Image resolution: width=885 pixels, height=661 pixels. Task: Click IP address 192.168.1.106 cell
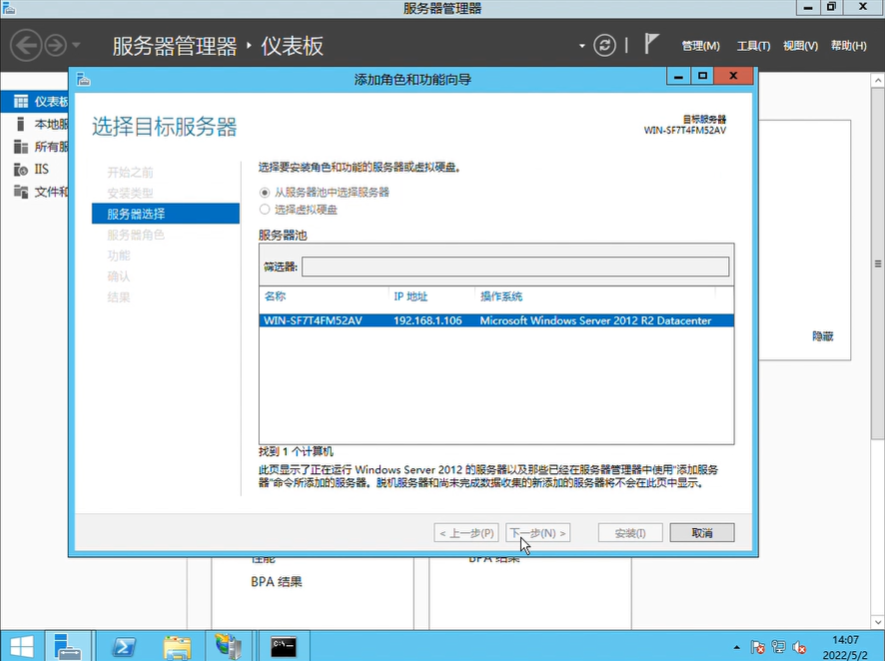427,321
